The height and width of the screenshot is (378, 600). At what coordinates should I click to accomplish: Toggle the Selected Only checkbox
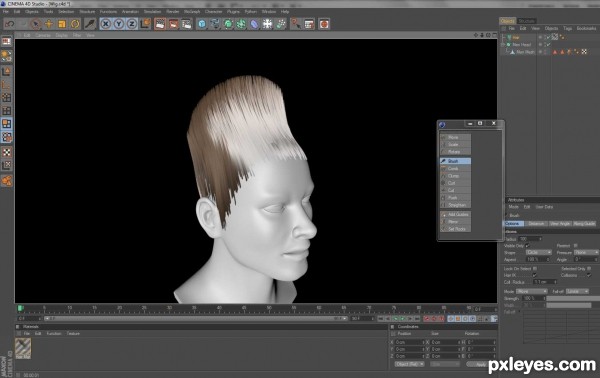[x=589, y=269]
